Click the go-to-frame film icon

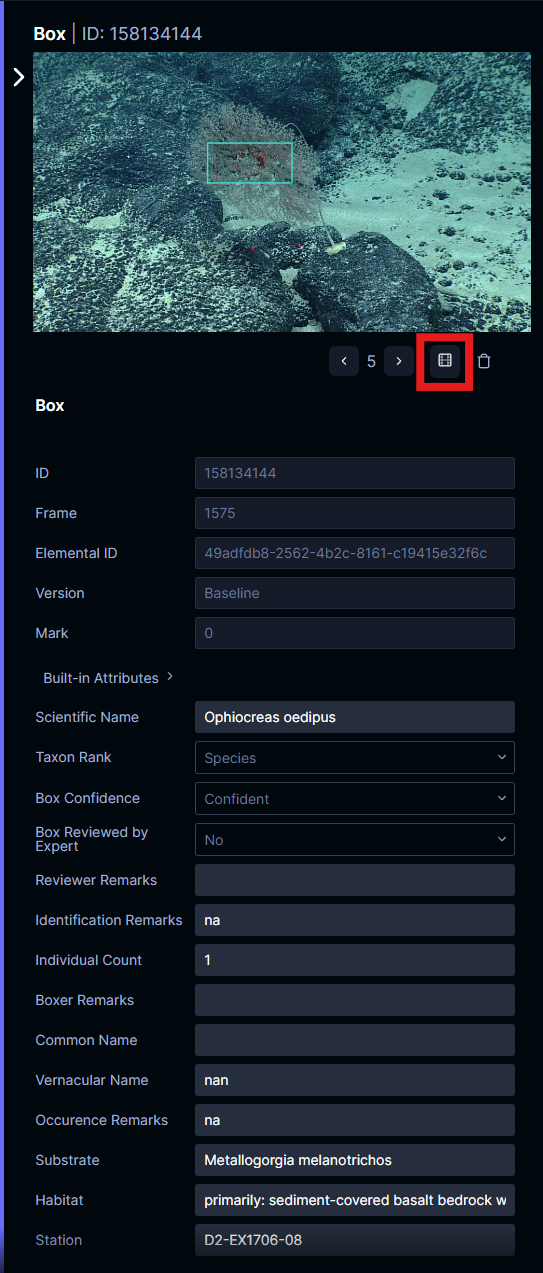pos(445,360)
